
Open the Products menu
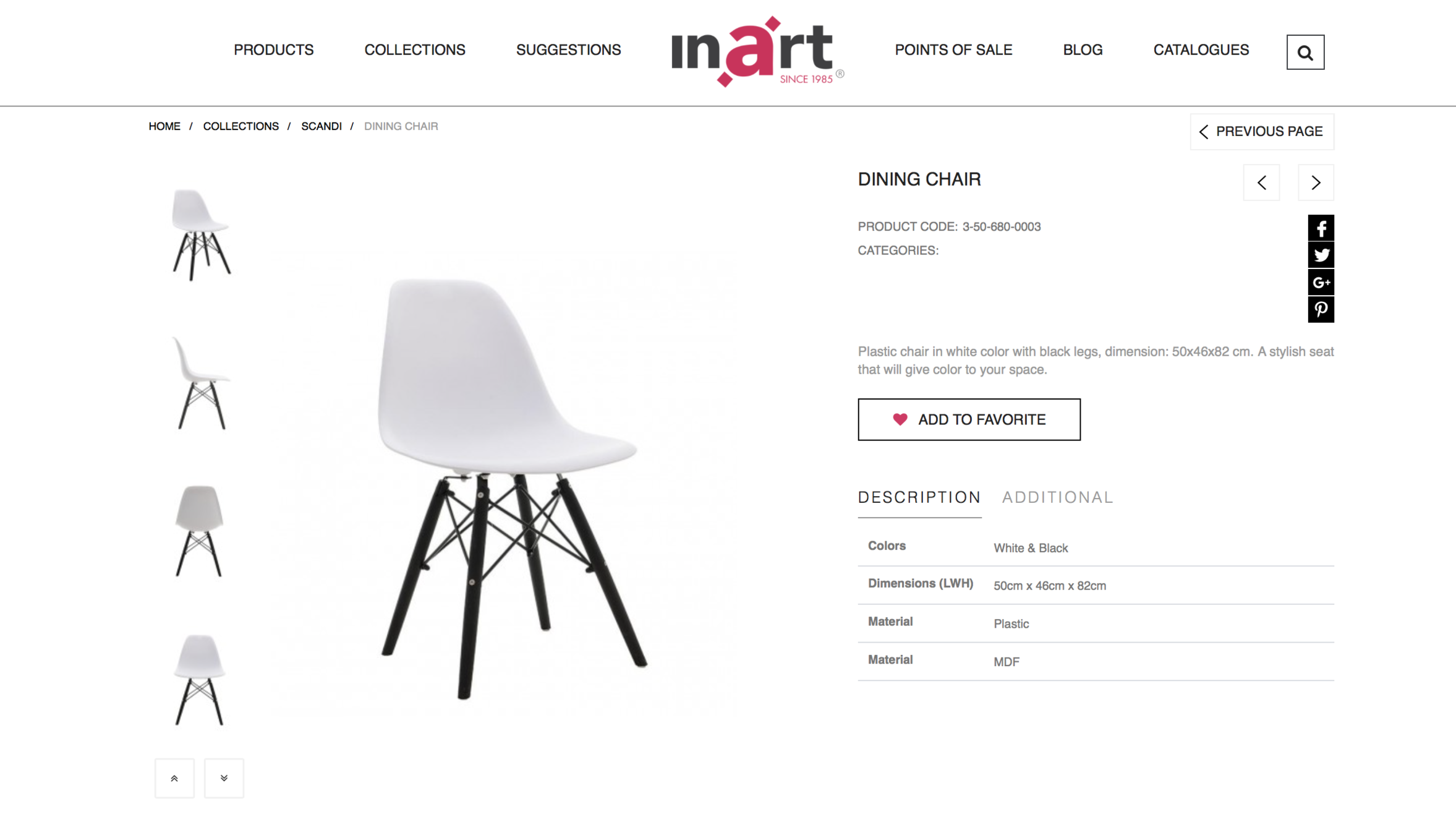tap(273, 50)
